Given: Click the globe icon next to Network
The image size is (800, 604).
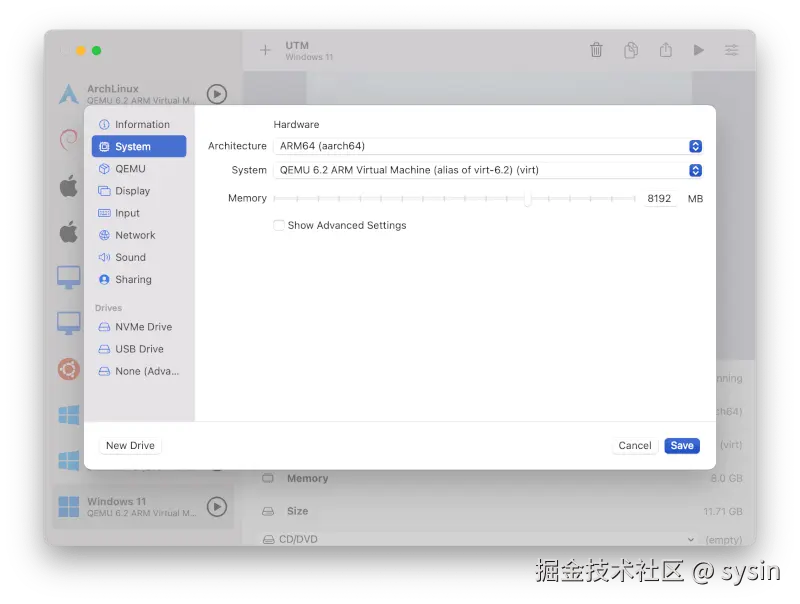Looking at the screenshot, I should coord(104,235).
